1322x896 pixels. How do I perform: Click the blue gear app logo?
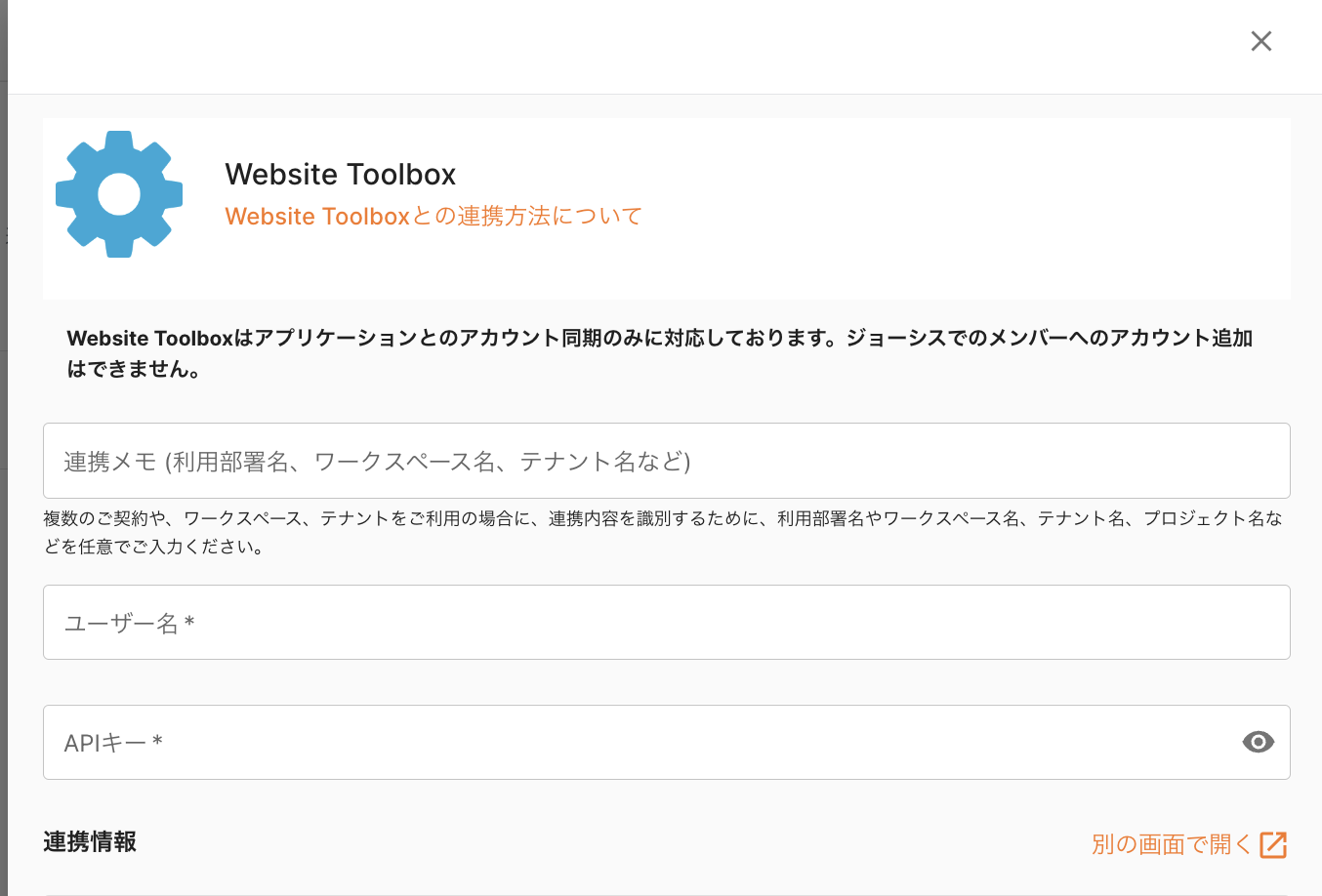point(119,194)
